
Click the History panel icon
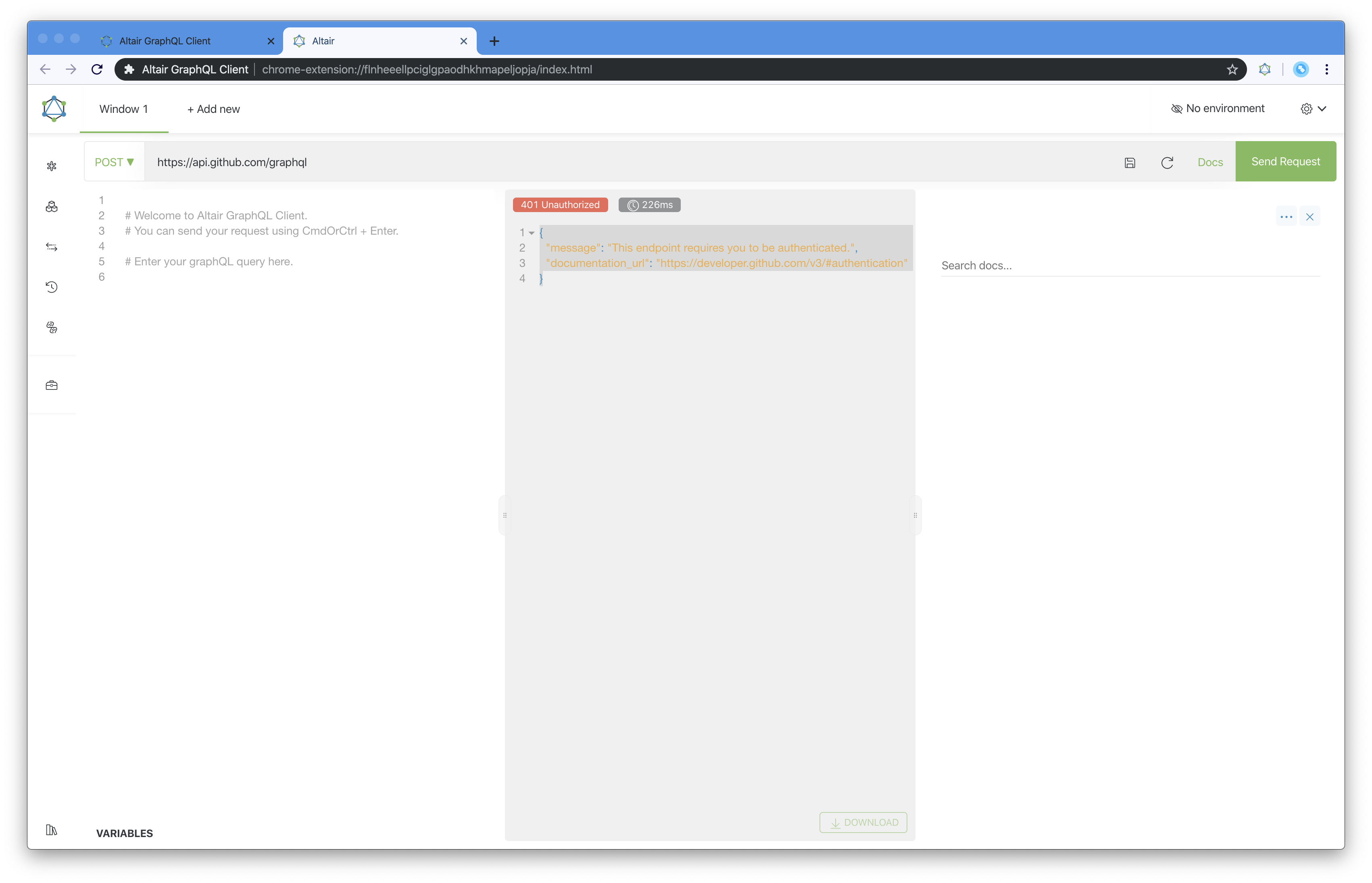53,287
